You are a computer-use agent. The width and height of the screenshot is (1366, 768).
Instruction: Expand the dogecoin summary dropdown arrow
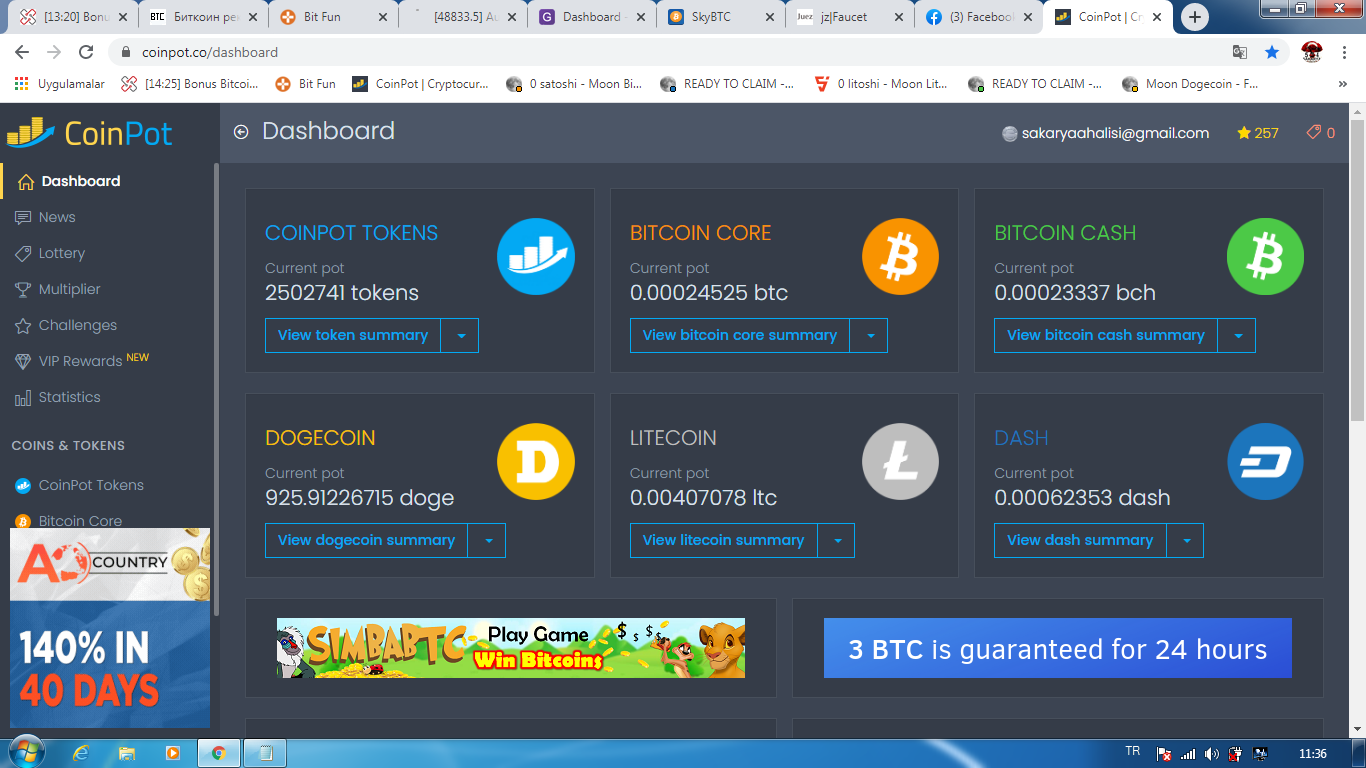(x=487, y=541)
